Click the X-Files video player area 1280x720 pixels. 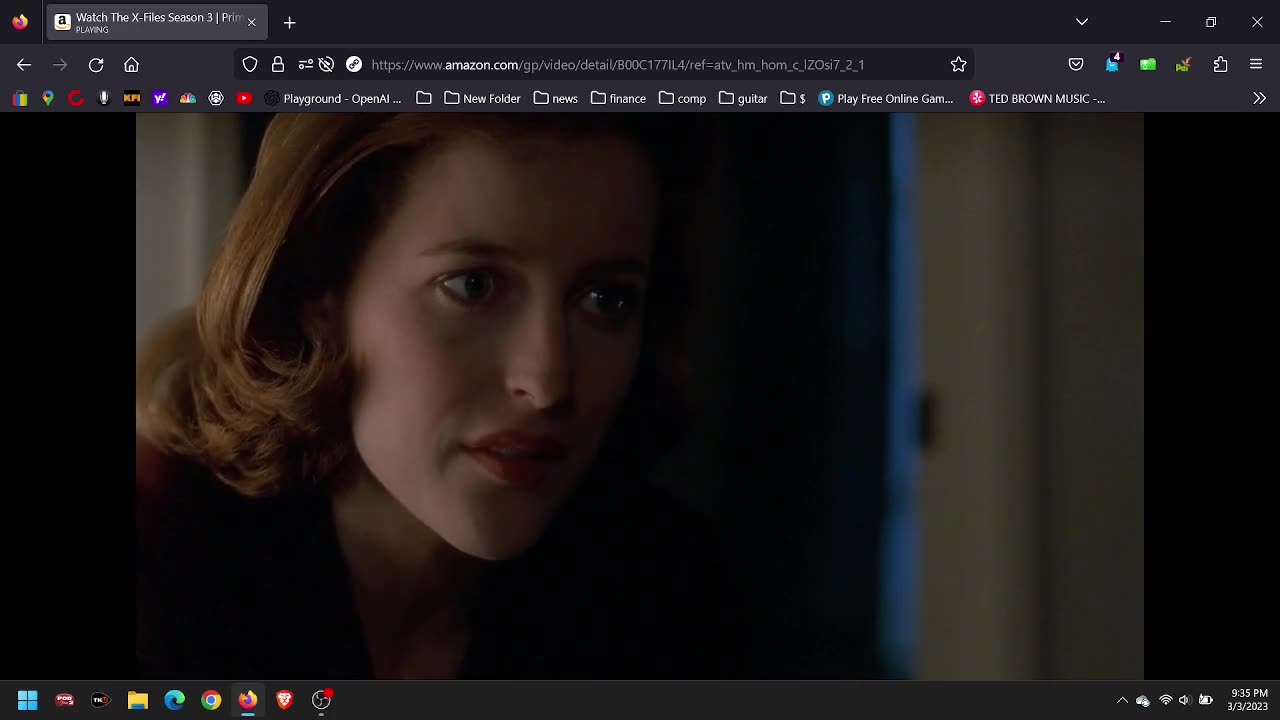[x=640, y=396]
